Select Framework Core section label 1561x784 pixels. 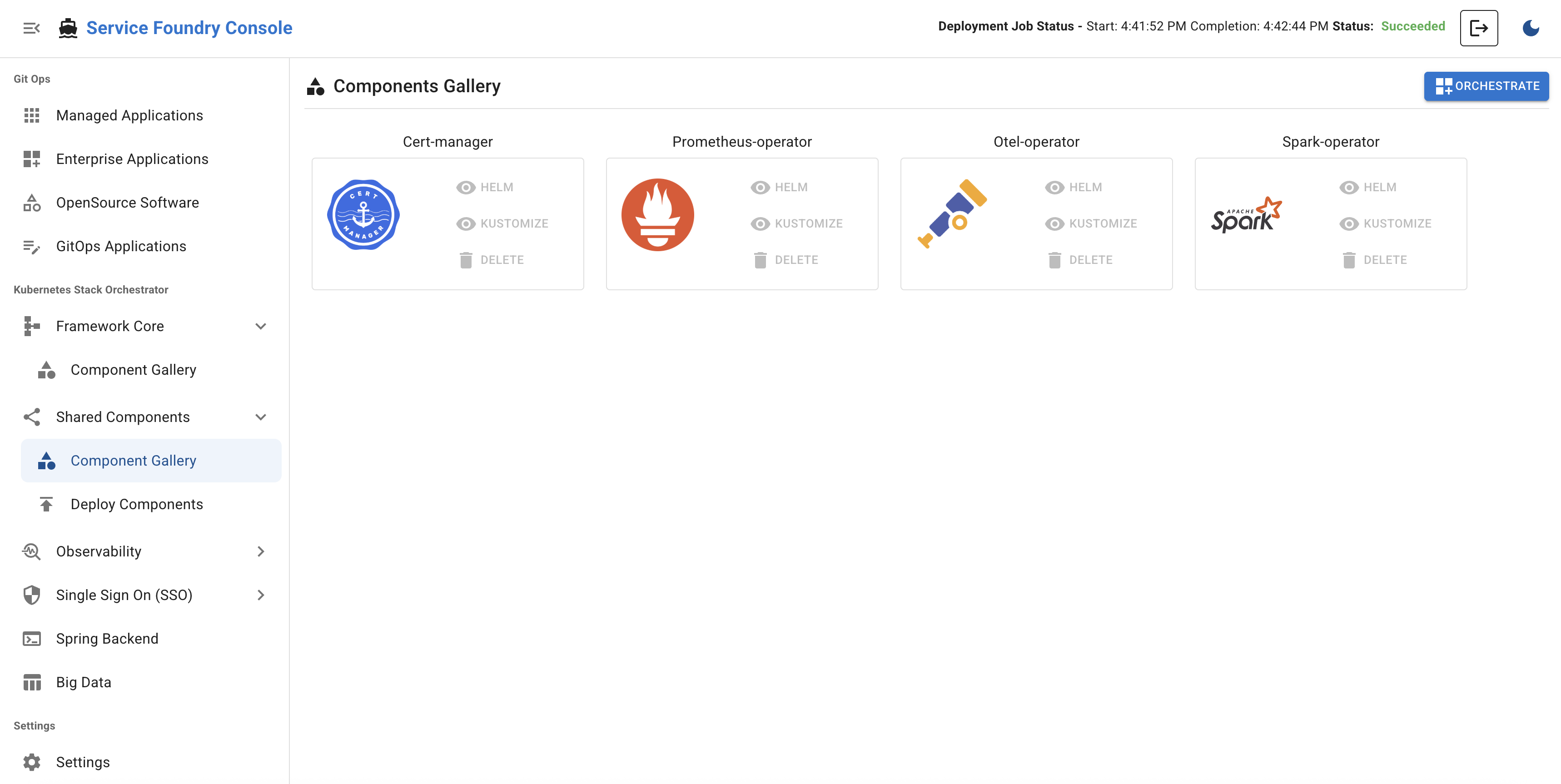pyautogui.click(x=109, y=326)
